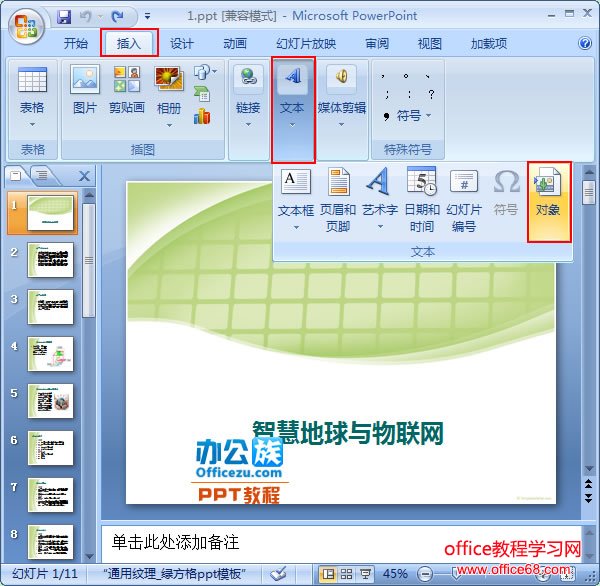Image resolution: width=600 pixels, height=586 pixels.
Task: Select slide 7 thumbnail
Action: pos(51,495)
